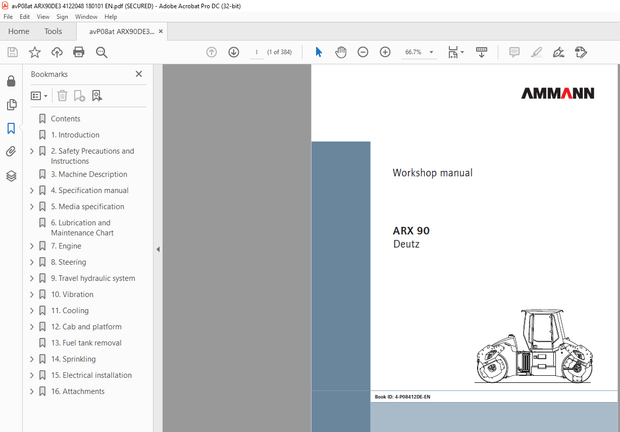
Task: Open the Window menu
Action: (86, 17)
